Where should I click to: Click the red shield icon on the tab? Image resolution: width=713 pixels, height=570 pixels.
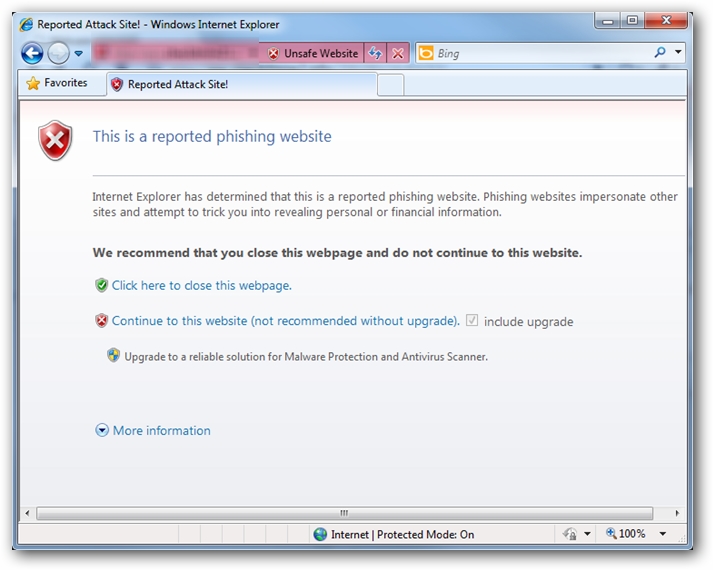(x=117, y=84)
